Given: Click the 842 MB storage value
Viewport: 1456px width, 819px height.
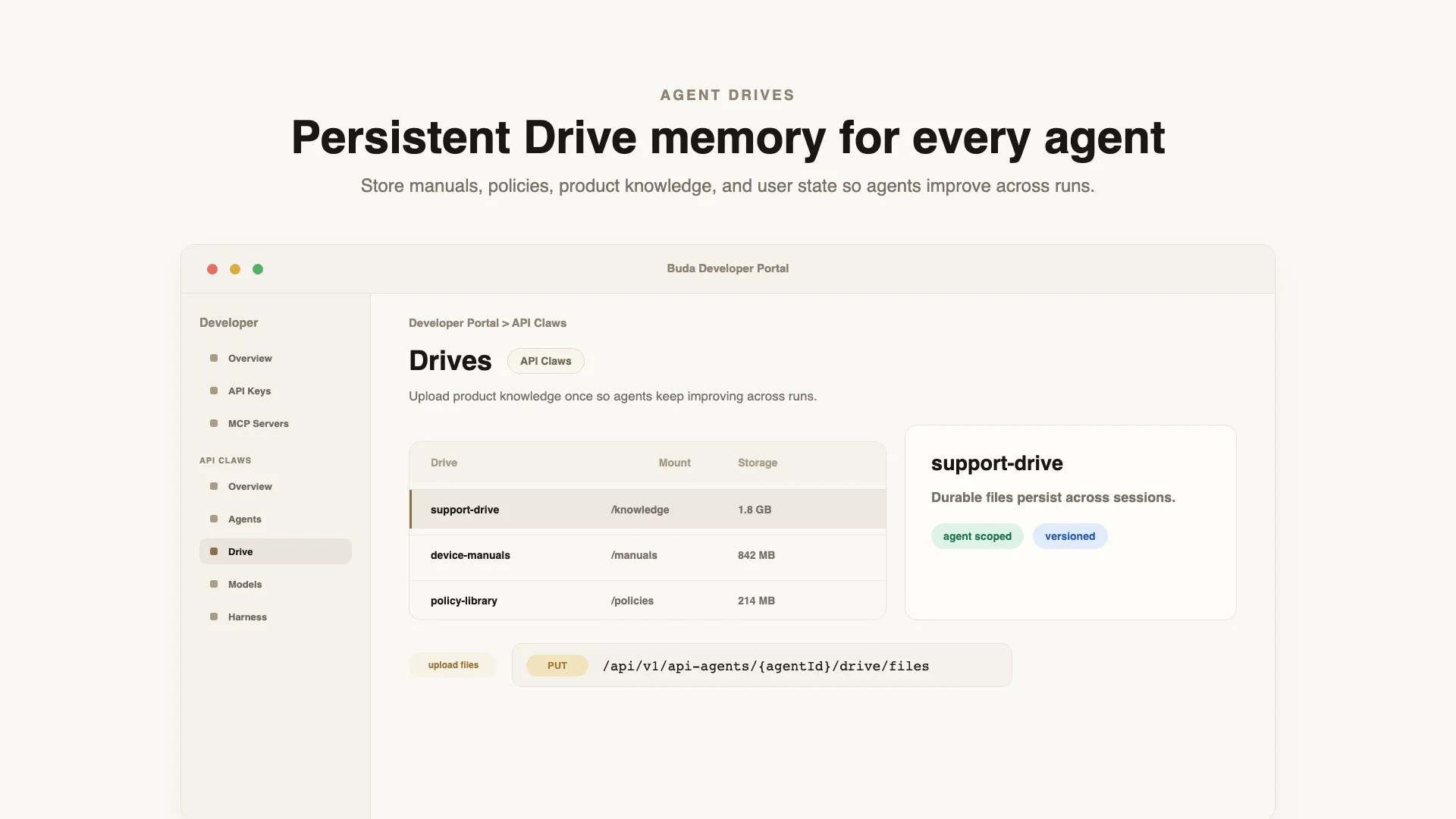Looking at the screenshot, I should point(756,555).
